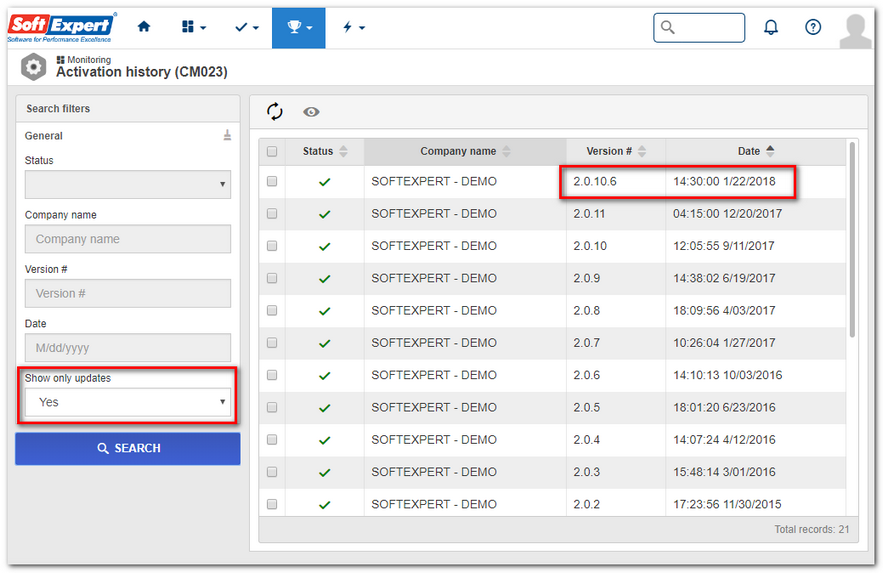Open the components grid menu

(194, 27)
